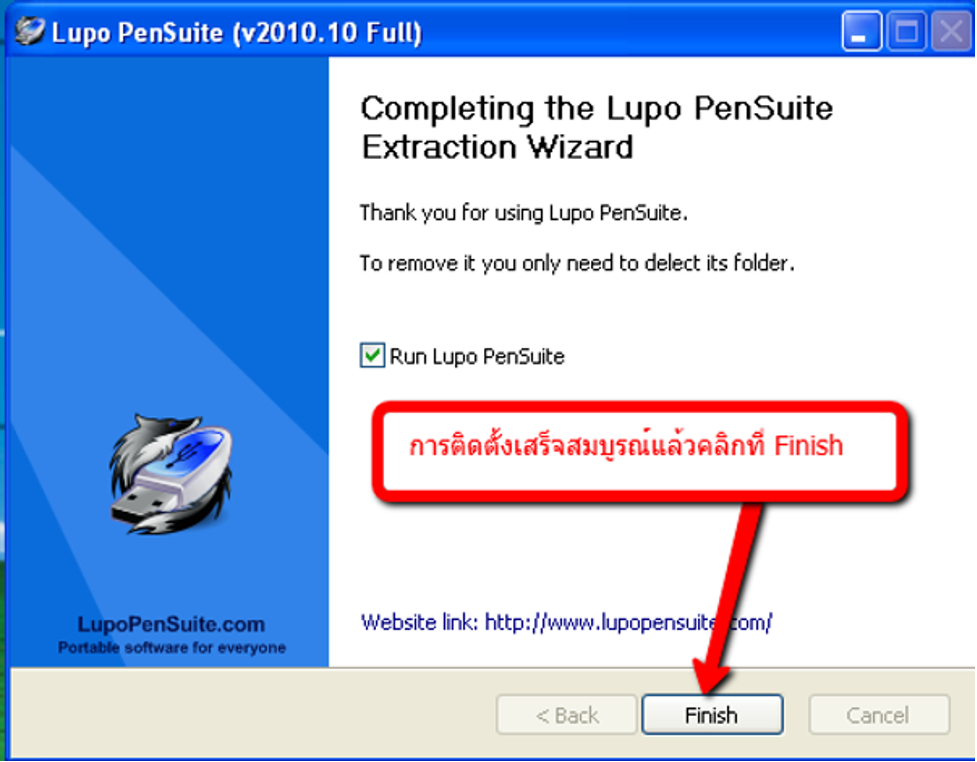Click the window title "Lupo PenSuite (v2010.10 Full)"
Screen dimensions: 977x762
[x=237, y=32]
